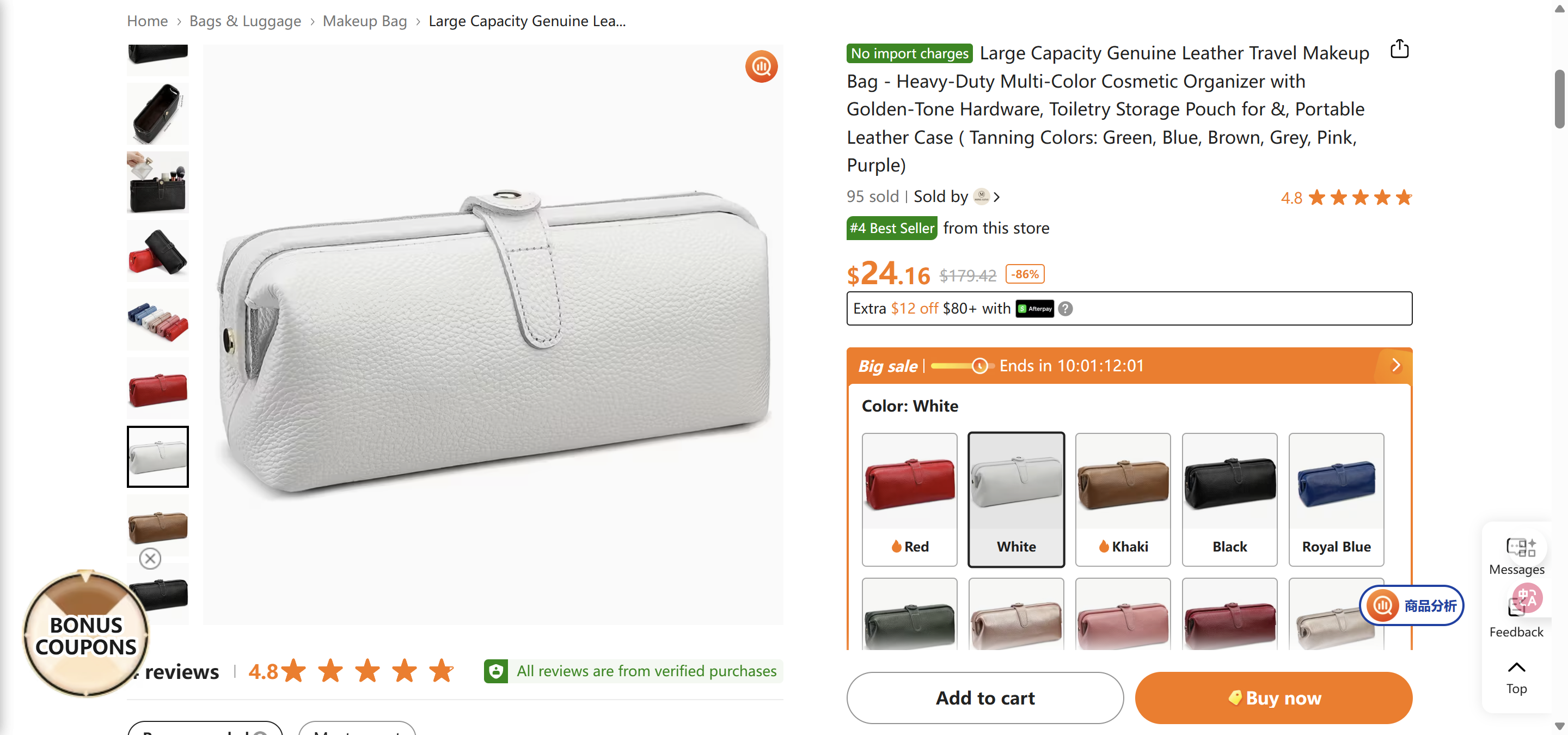Select the Khaki color swatch

(x=1123, y=499)
